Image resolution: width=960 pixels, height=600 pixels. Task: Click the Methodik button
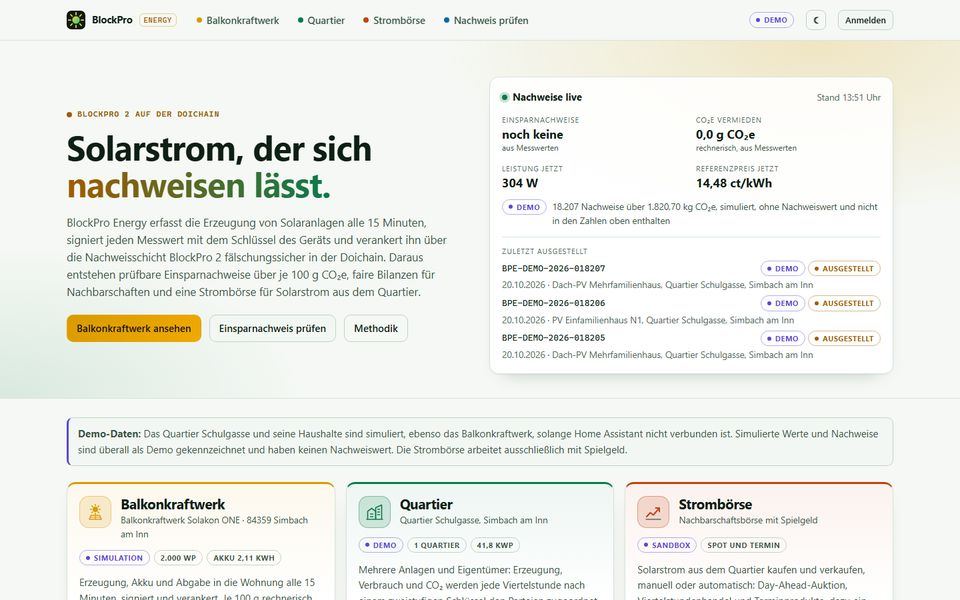[376, 328]
